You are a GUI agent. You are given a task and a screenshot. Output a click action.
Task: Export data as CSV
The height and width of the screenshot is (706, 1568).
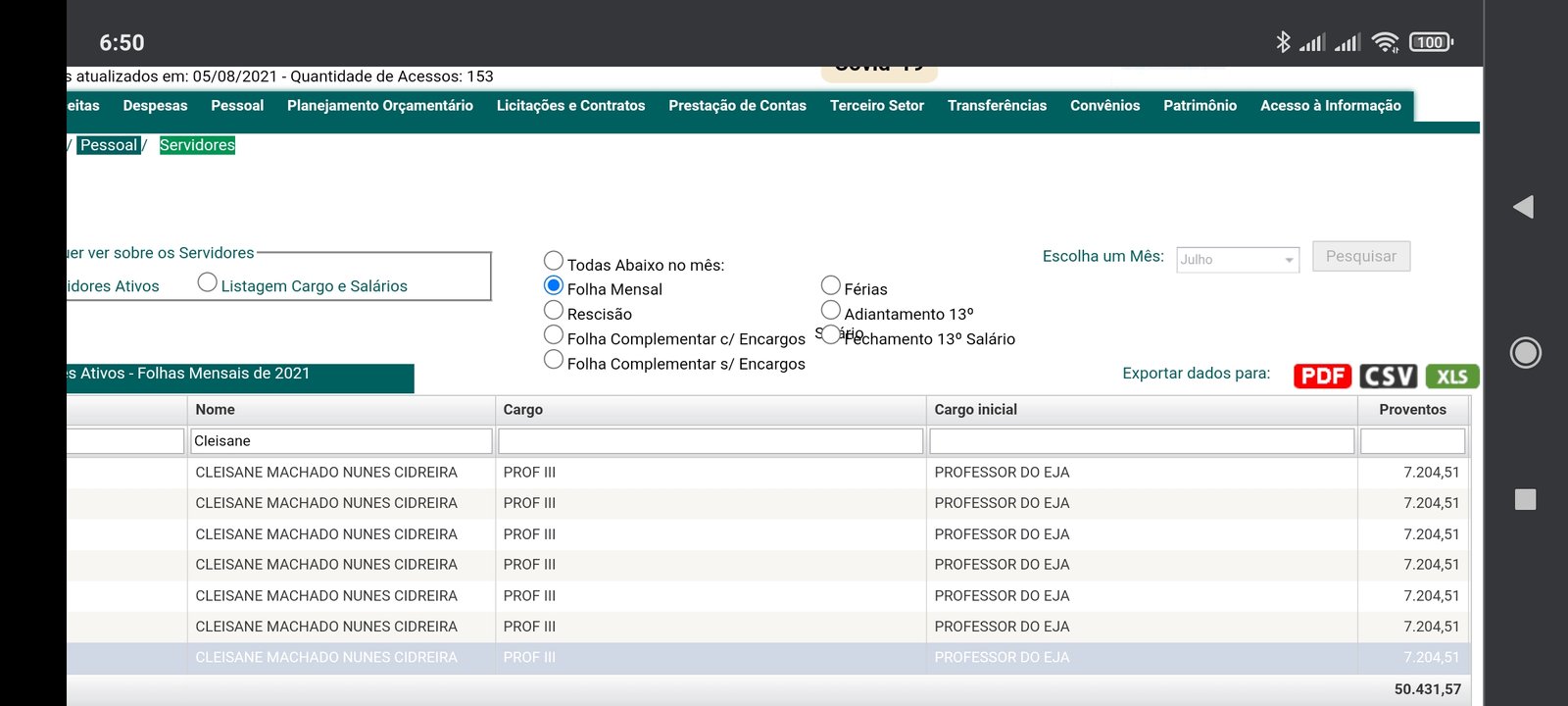tap(1388, 377)
